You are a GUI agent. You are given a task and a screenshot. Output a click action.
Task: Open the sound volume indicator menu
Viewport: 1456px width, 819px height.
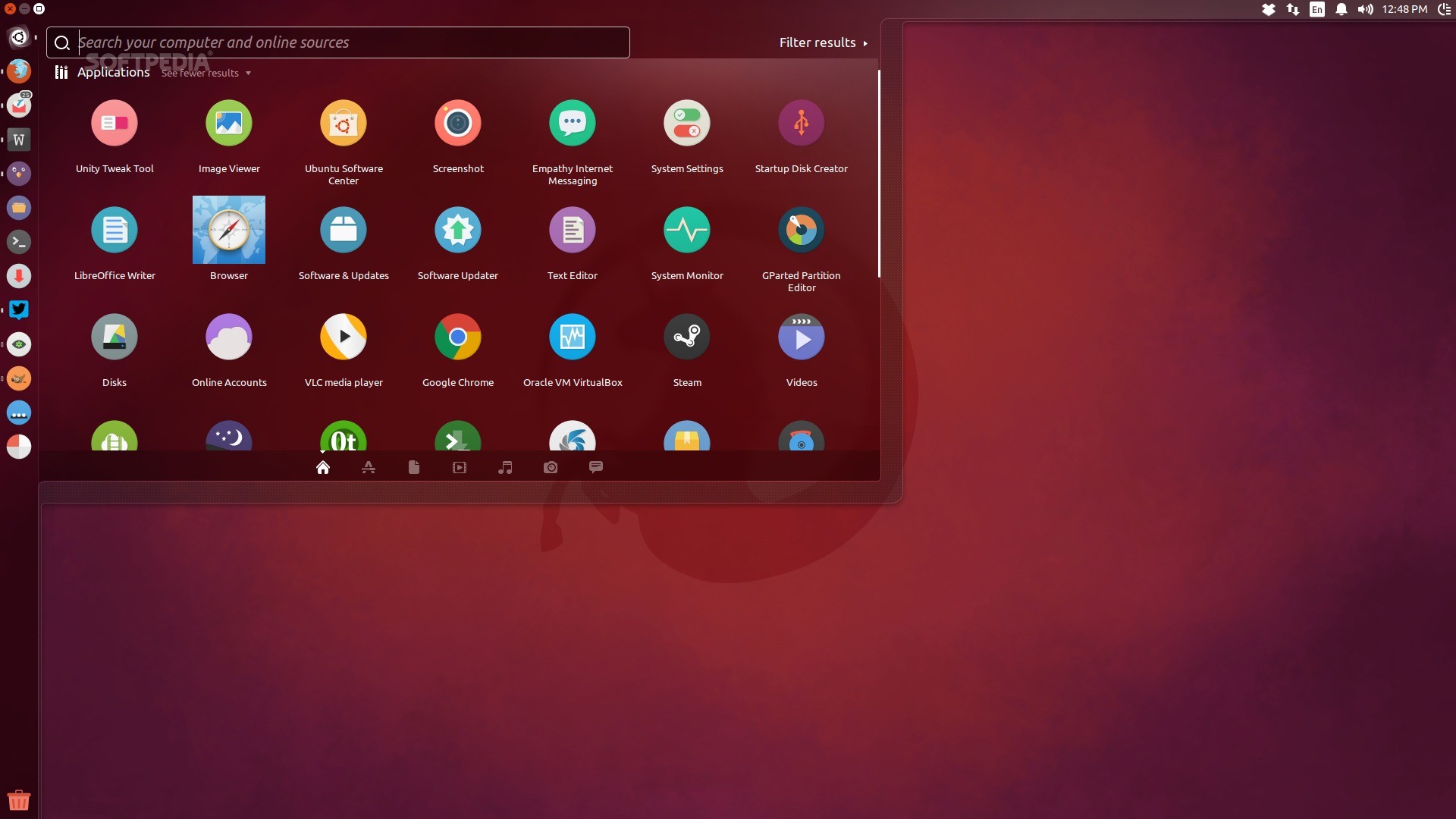click(x=1365, y=10)
